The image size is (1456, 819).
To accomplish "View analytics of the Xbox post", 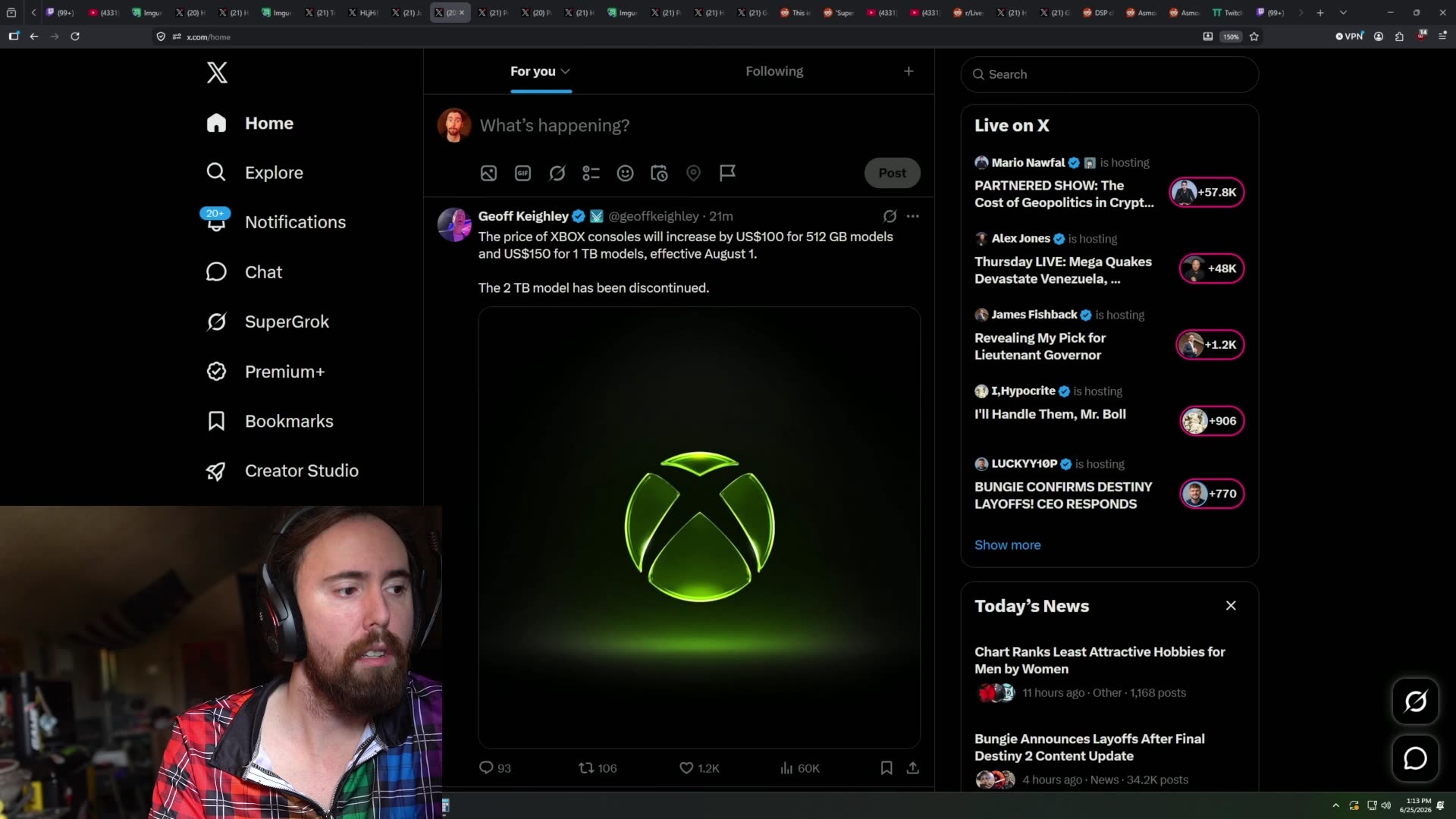I will (x=799, y=769).
